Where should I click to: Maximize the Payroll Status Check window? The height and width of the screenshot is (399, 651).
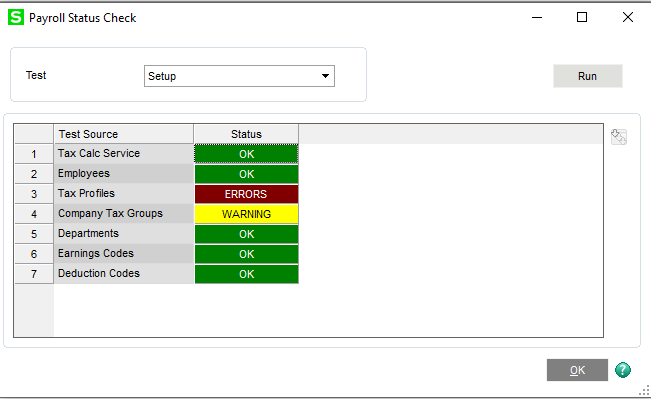pos(582,17)
